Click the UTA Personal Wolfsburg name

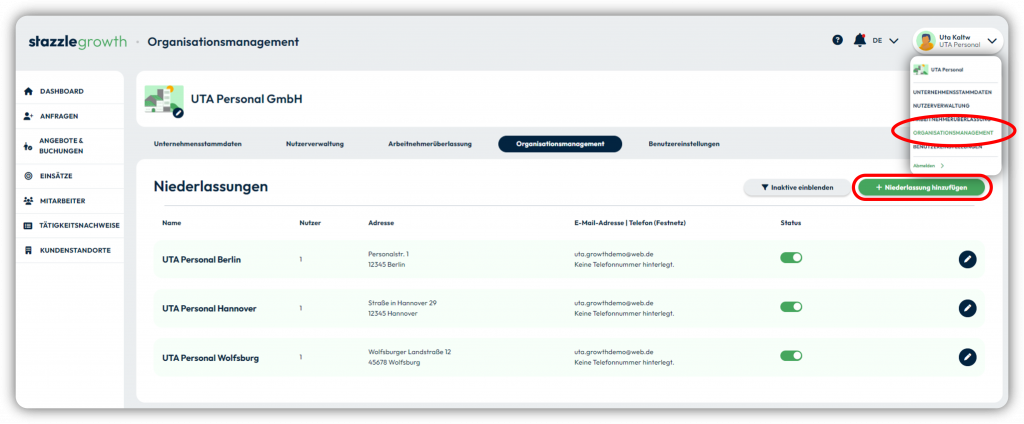point(210,358)
